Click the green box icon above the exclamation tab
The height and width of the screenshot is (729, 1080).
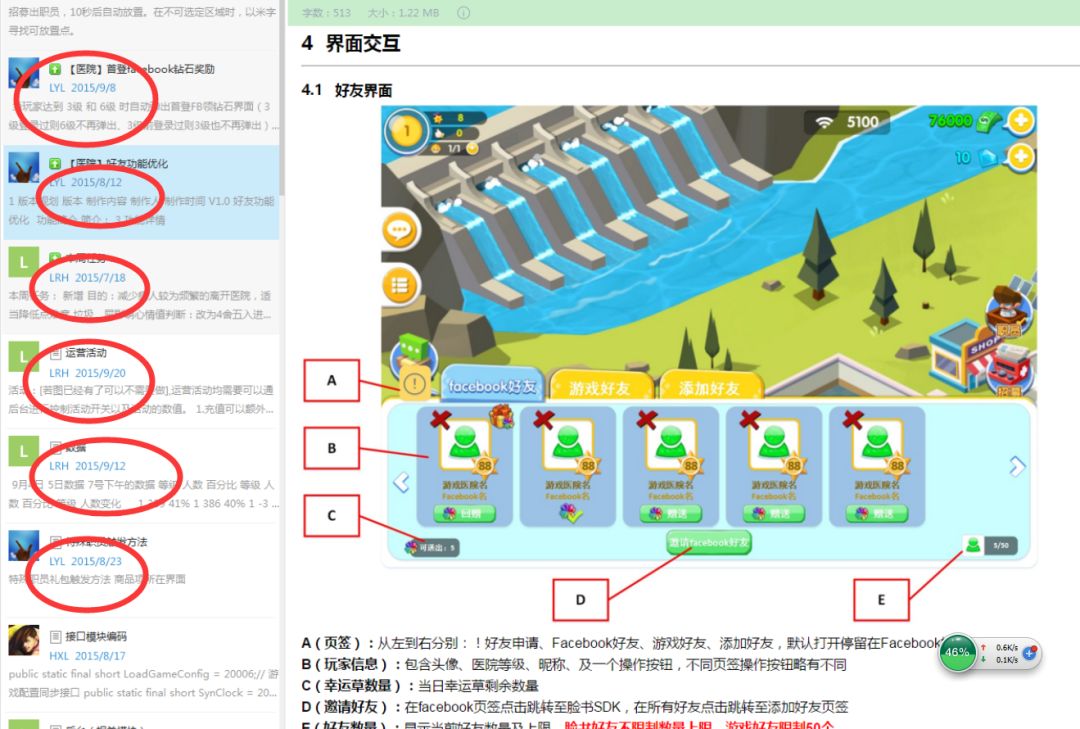415,349
